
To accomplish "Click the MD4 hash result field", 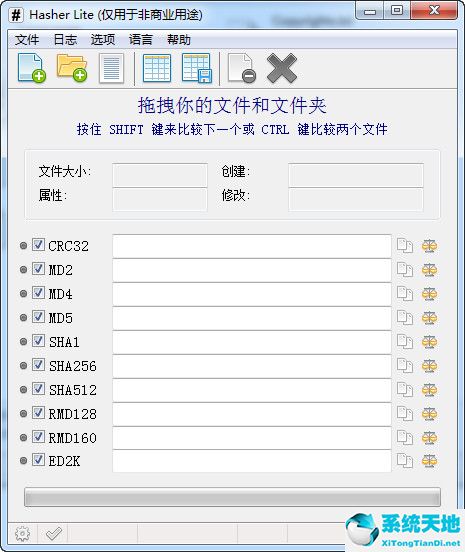I will [x=252, y=294].
